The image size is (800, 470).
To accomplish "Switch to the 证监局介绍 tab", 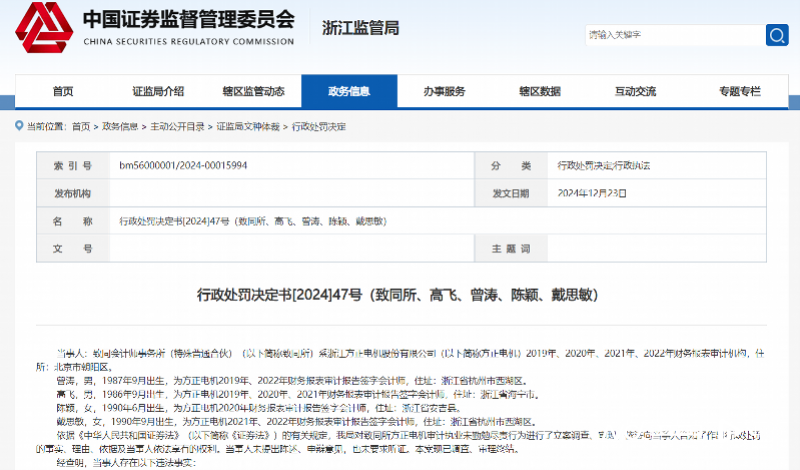I will (158, 91).
